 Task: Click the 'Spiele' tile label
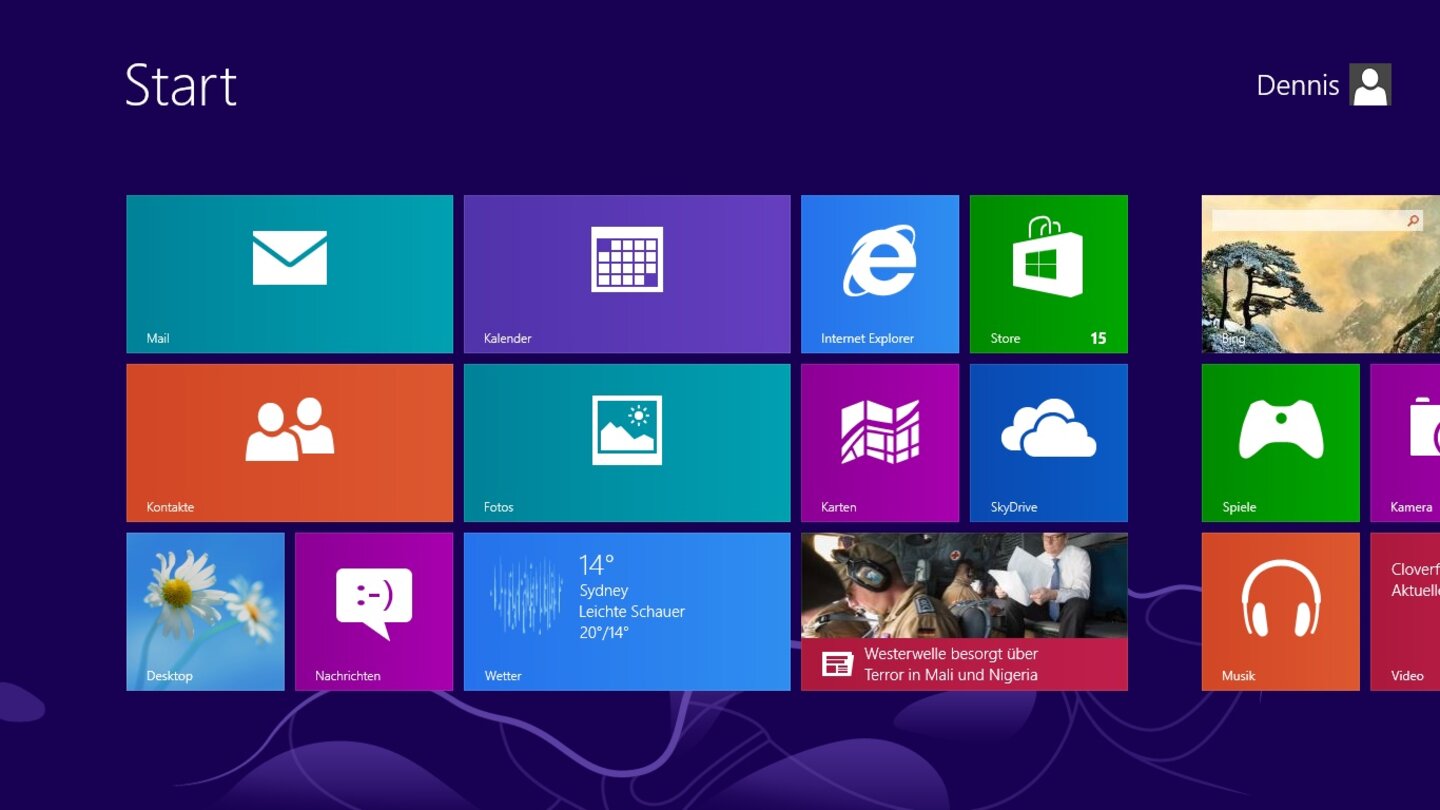tap(1239, 507)
